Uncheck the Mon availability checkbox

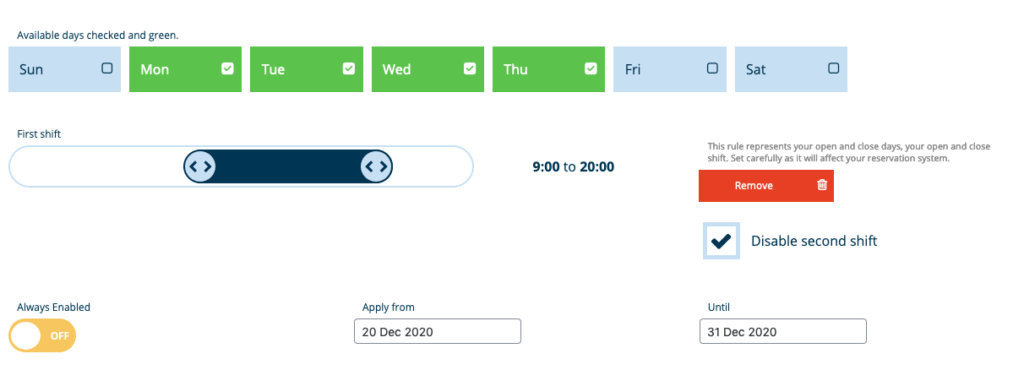(227, 68)
